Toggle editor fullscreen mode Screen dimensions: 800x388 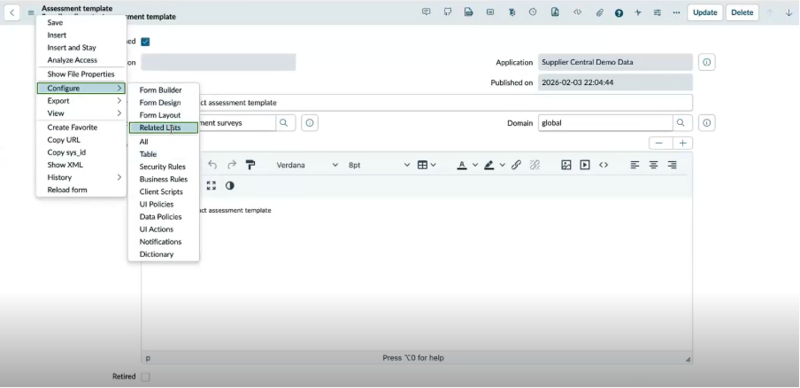pos(211,185)
